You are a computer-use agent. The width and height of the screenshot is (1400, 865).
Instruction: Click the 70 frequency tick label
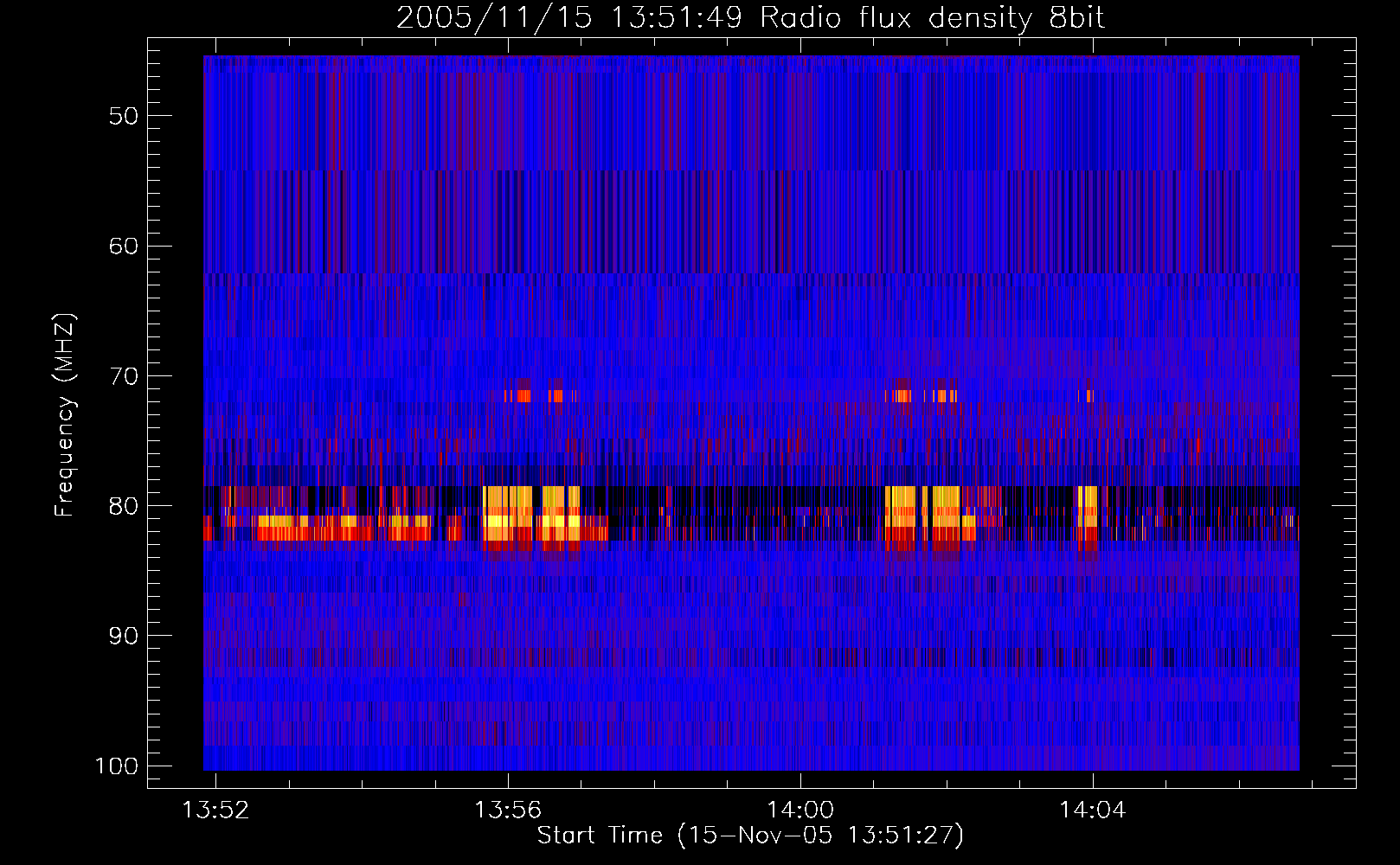pos(124,376)
